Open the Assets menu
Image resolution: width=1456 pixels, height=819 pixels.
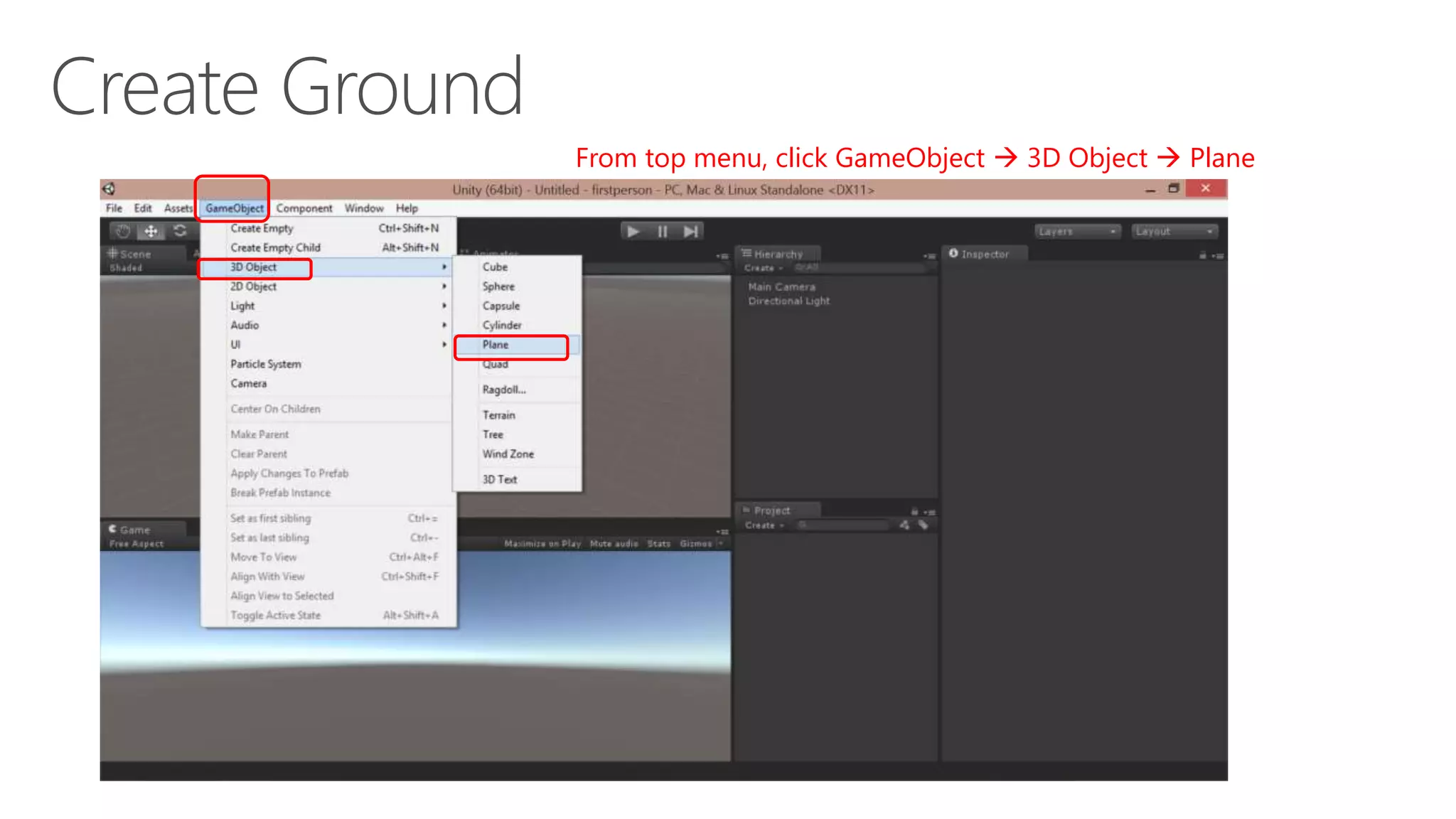pyautogui.click(x=178, y=208)
